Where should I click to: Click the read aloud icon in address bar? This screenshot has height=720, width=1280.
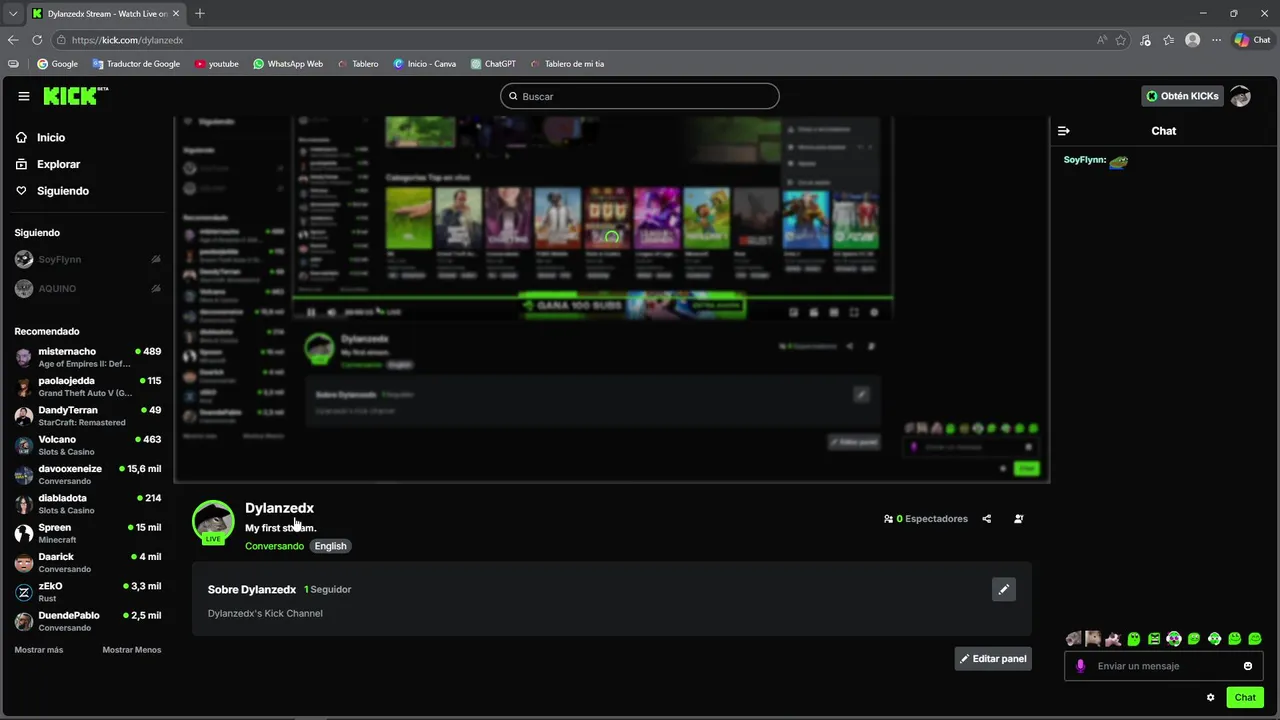tap(1102, 40)
